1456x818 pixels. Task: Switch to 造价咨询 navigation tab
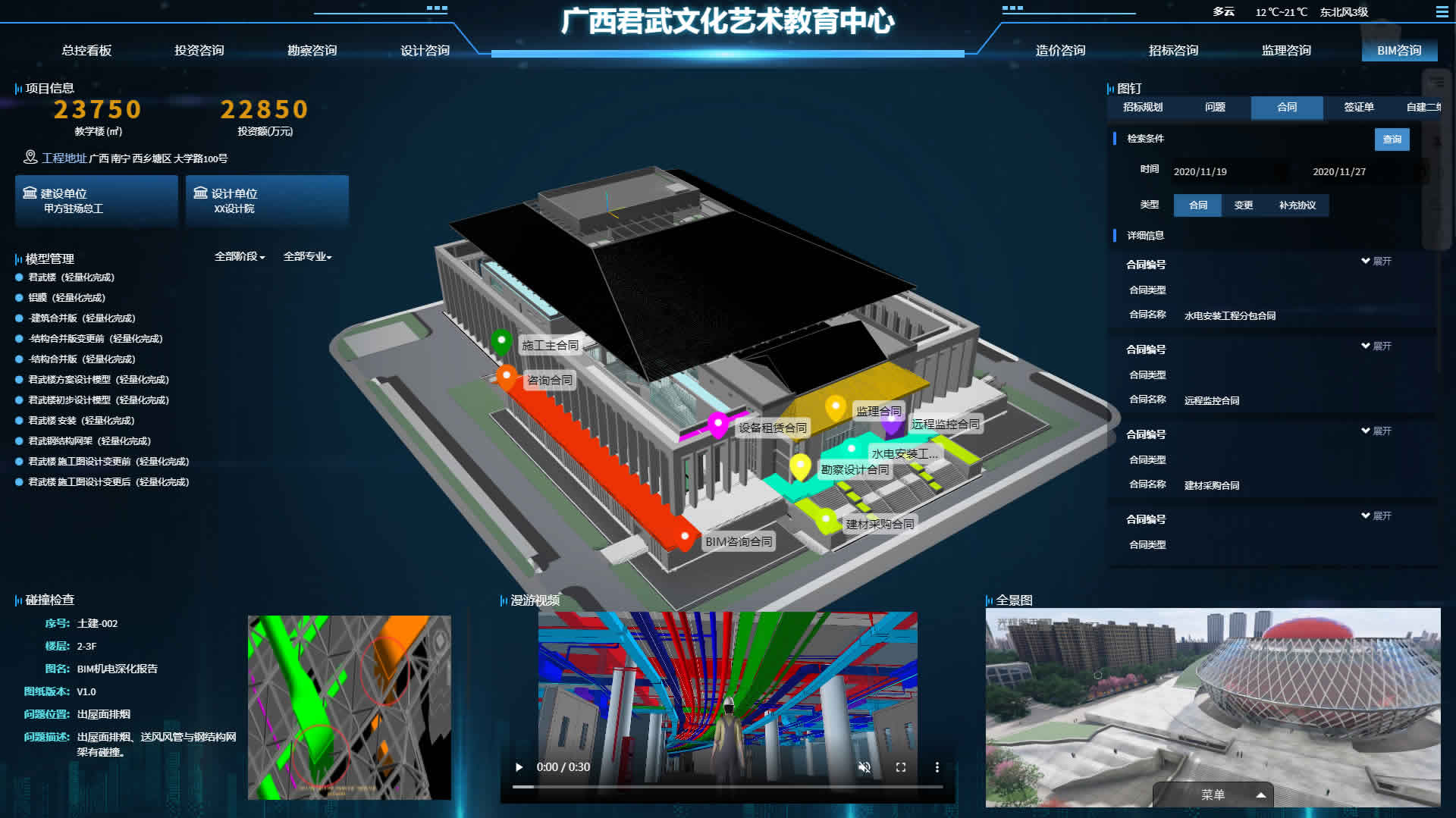(x=1061, y=50)
